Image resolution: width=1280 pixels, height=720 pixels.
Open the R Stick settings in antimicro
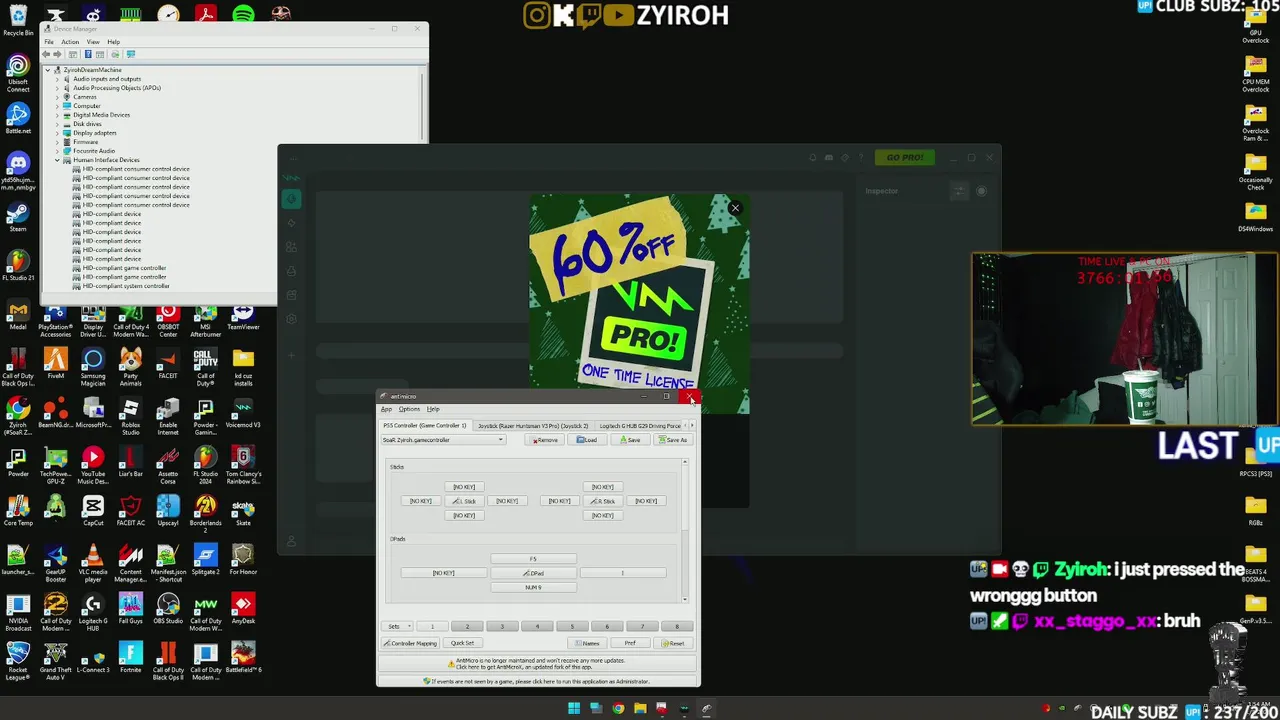[x=602, y=501]
